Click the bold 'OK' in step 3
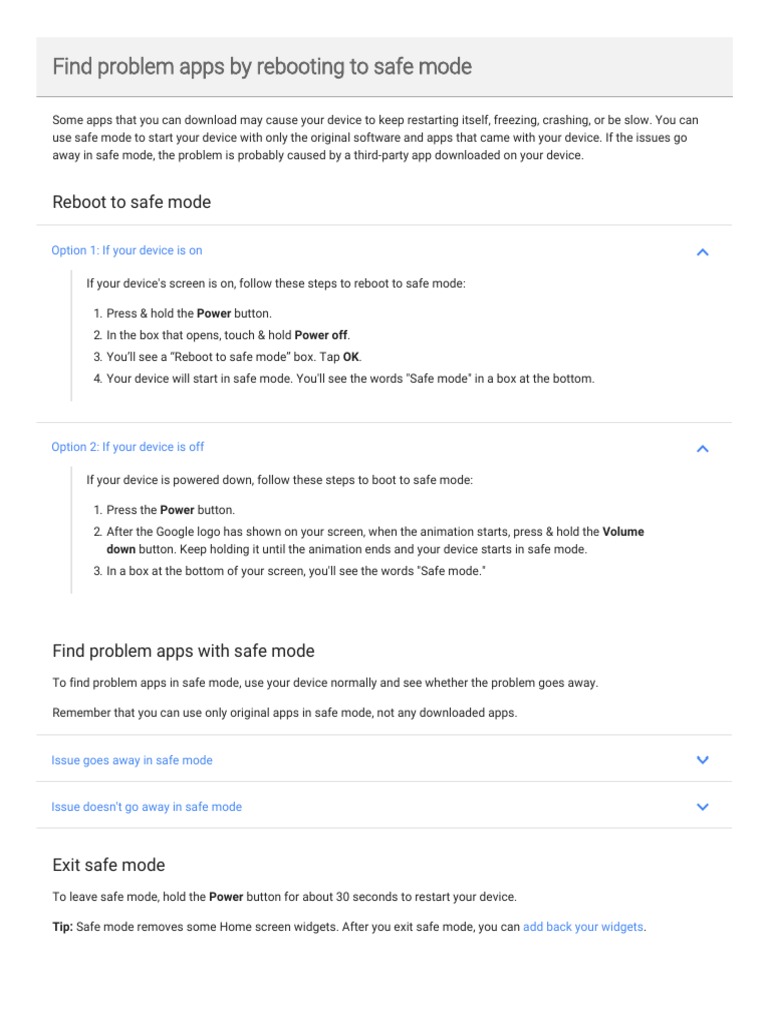 pos(351,357)
